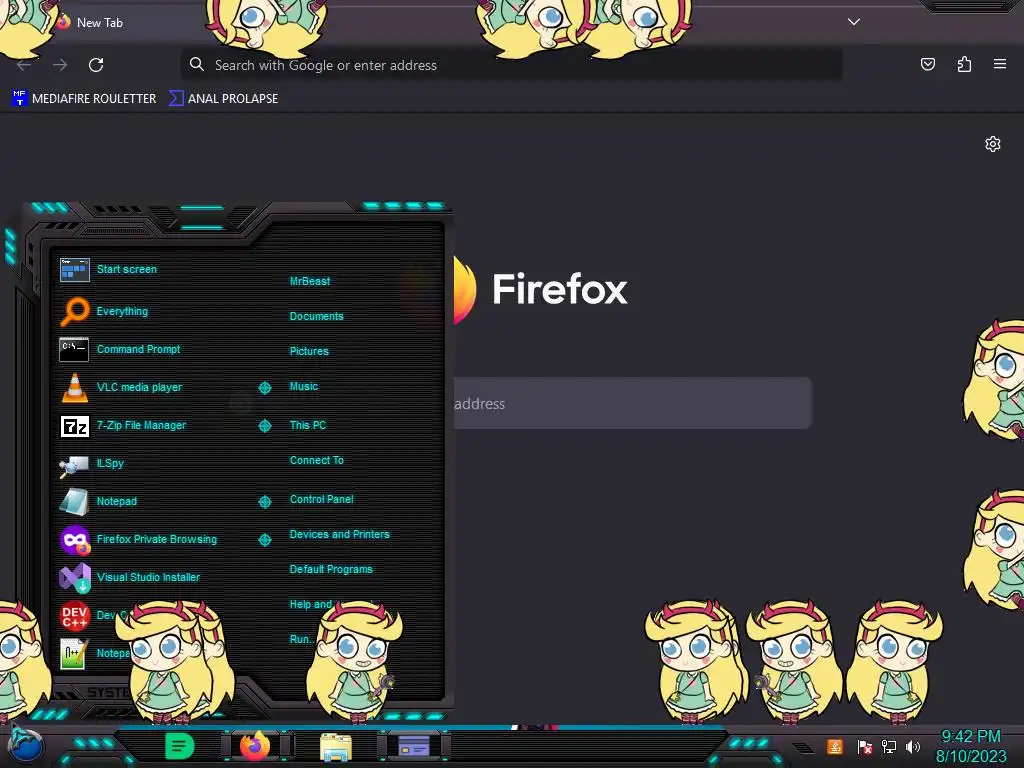1024x768 pixels.
Task: Switch to the New Tab tab
Action: (99, 22)
